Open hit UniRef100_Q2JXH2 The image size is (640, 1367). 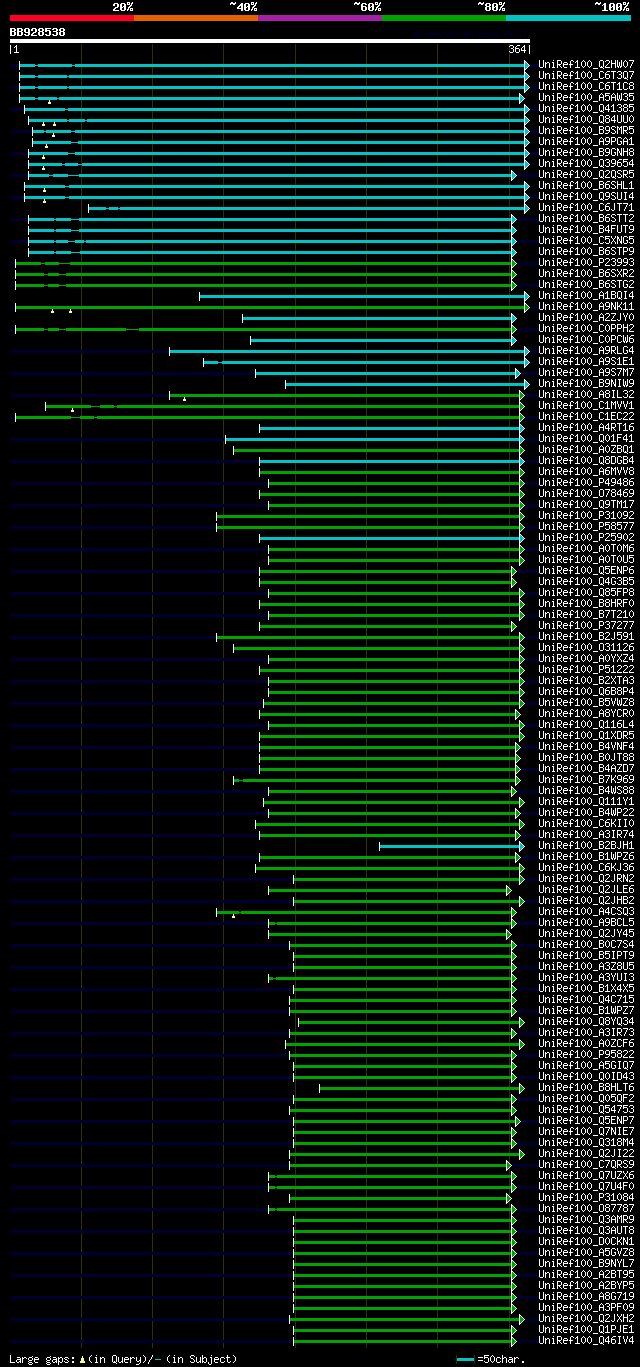(x=586, y=1318)
